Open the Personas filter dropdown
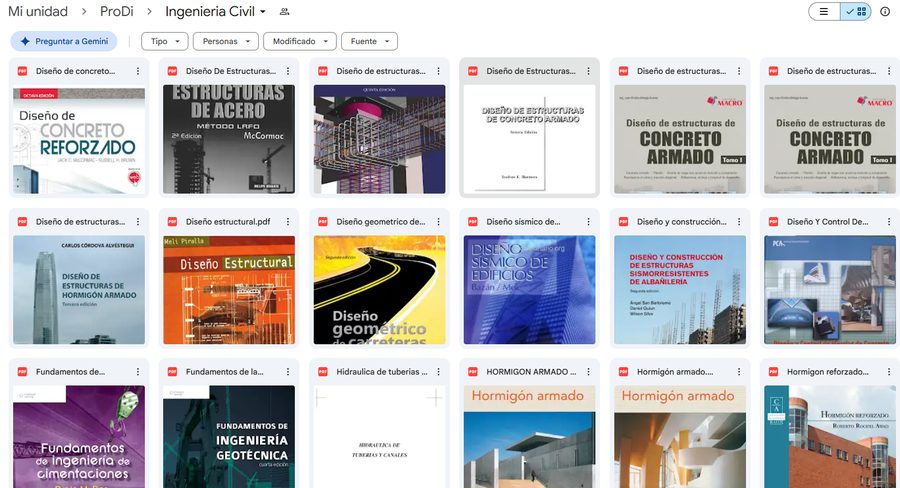Viewport: 900px width, 488px height. (x=226, y=41)
